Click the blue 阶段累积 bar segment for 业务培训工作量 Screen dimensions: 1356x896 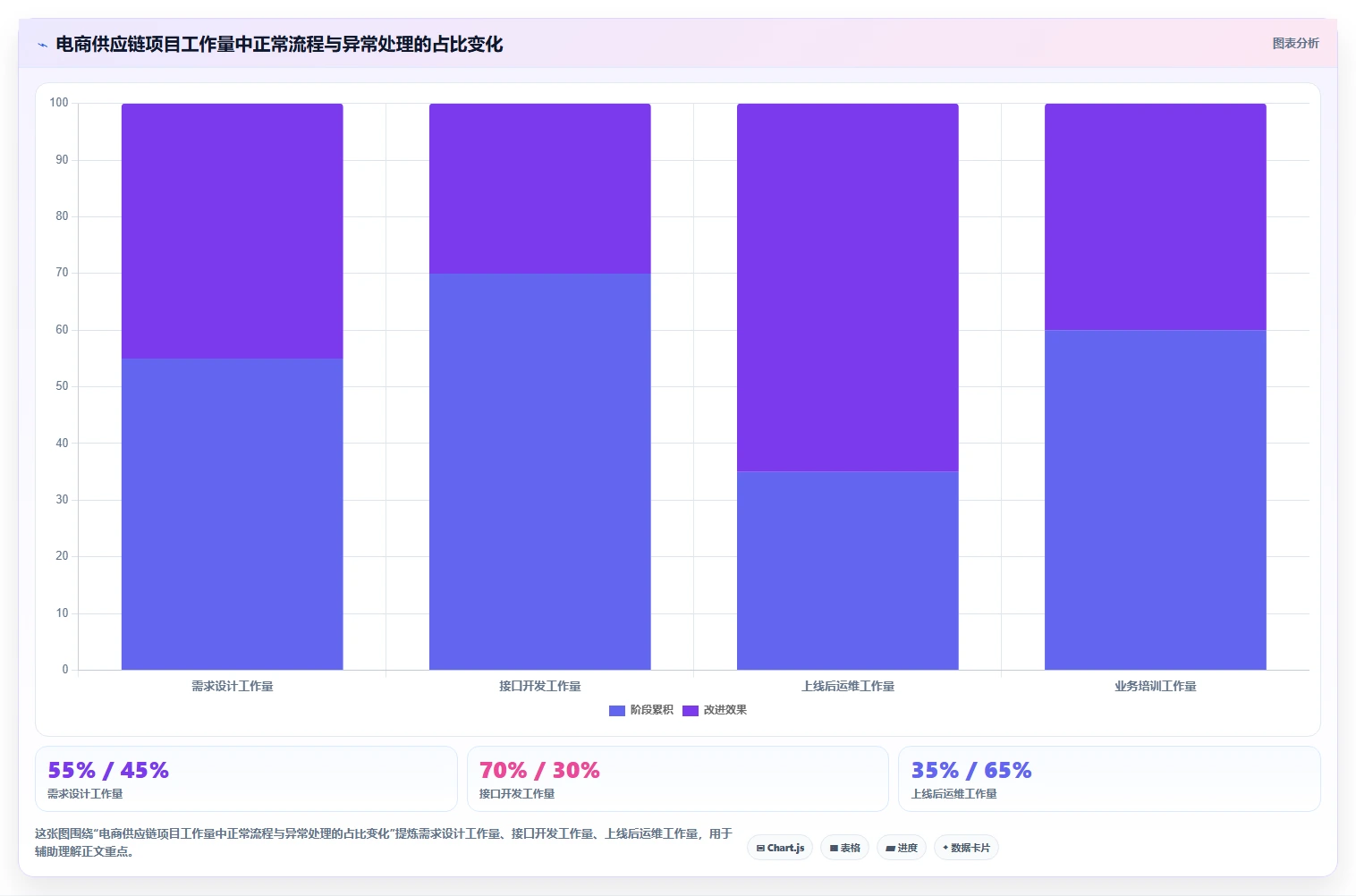(1156, 500)
